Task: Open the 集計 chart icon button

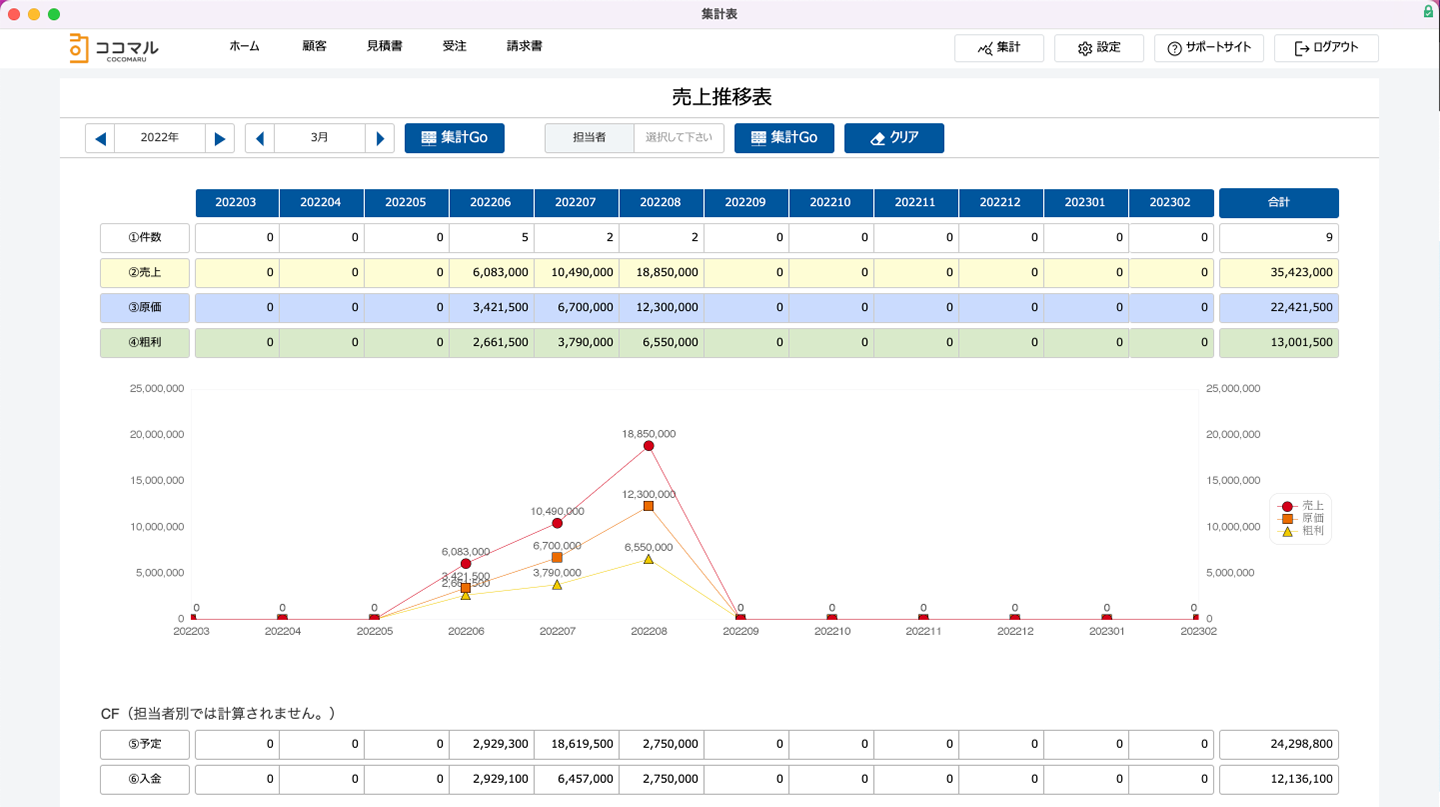Action: tap(998, 48)
